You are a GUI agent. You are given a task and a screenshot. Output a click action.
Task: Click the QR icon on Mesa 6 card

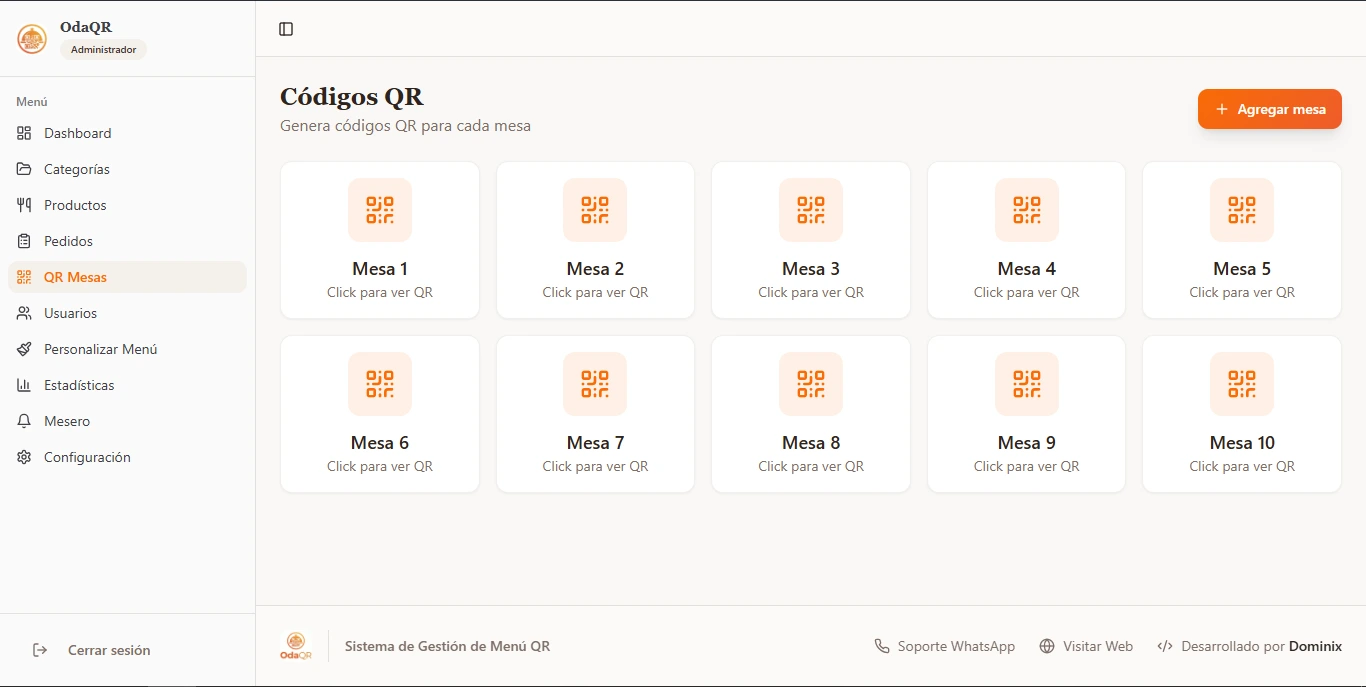click(x=380, y=384)
